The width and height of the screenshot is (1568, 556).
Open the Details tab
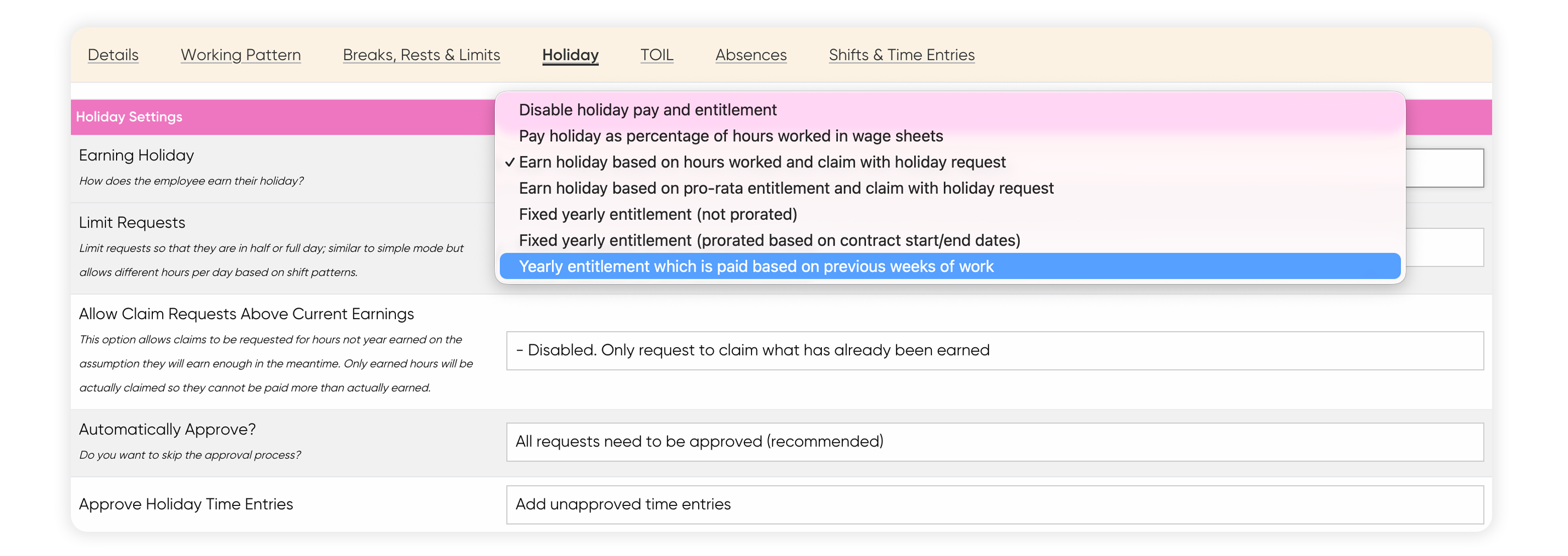pos(113,55)
